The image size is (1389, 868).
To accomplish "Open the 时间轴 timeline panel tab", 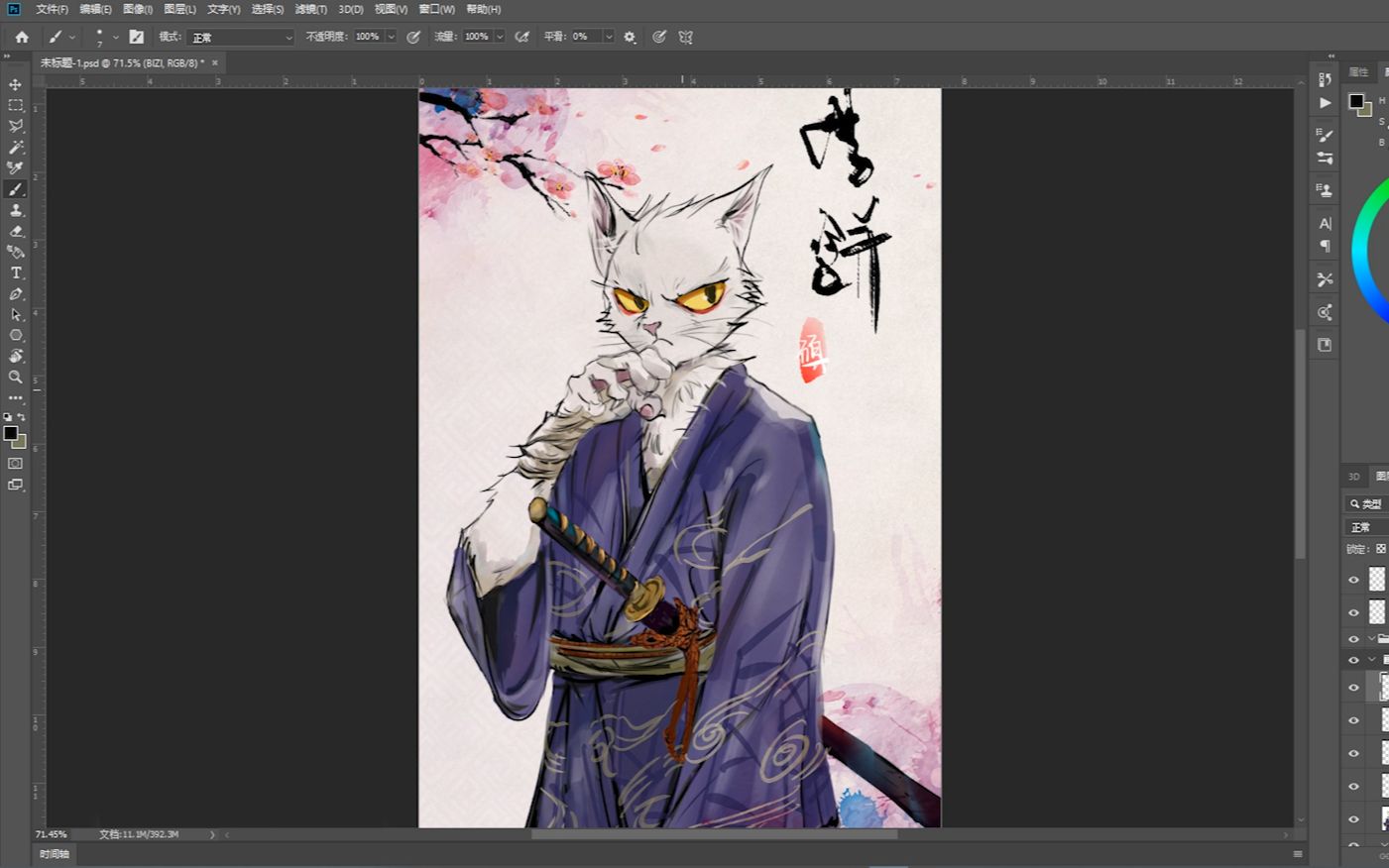I will [55, 854].
